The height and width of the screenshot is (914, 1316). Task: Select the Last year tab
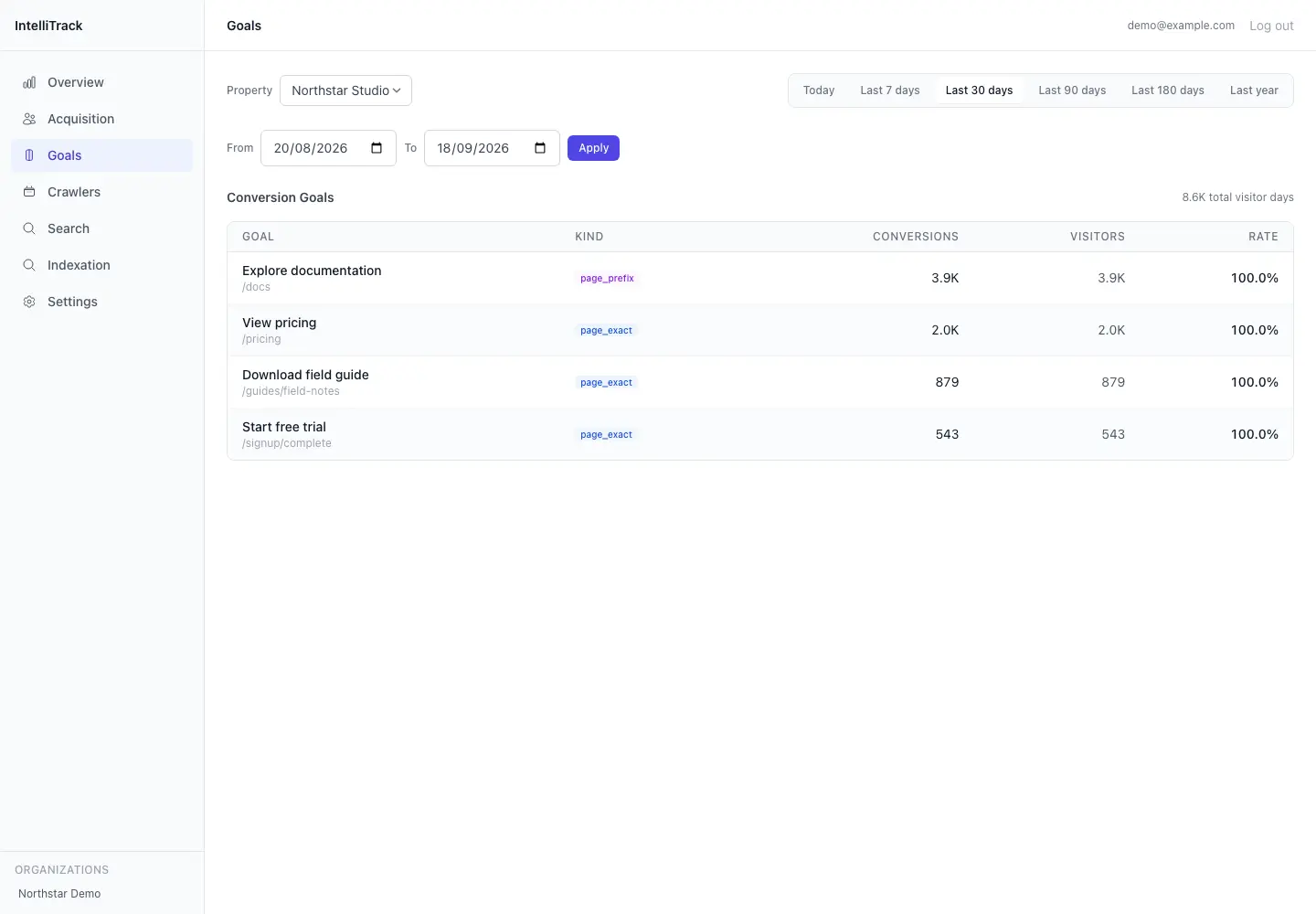[1254, 90]
